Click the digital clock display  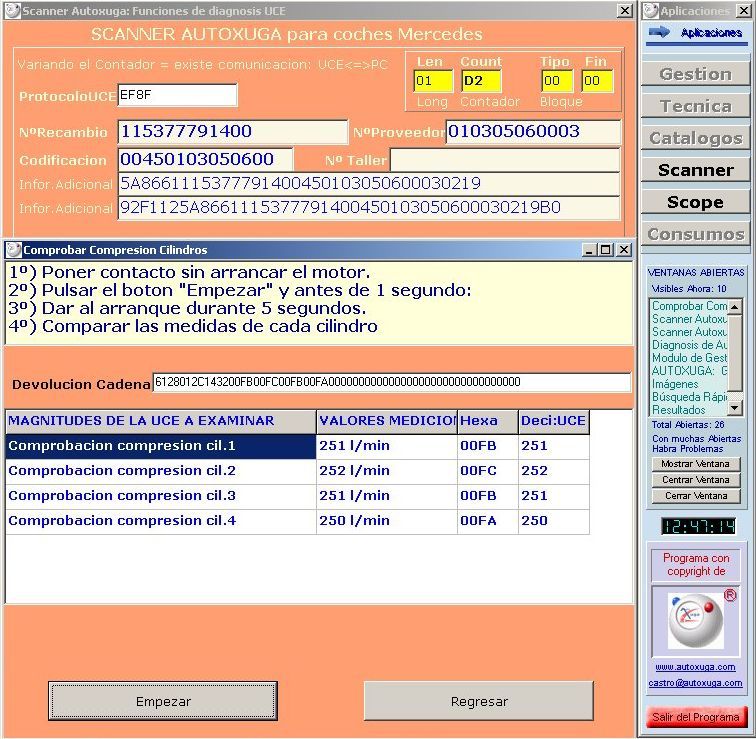[698, 526]
